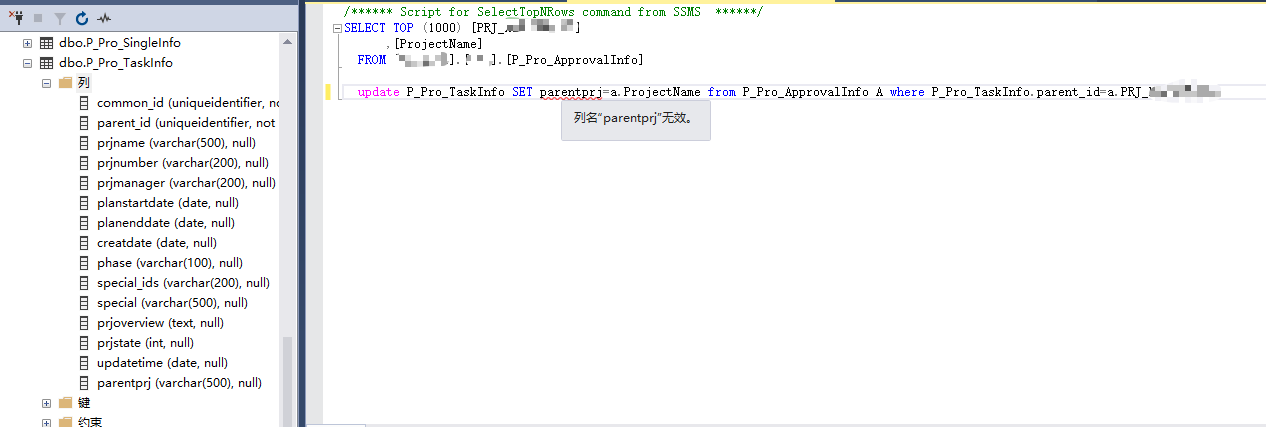Open the Activity Monitor pulse icon

(104, 18)
